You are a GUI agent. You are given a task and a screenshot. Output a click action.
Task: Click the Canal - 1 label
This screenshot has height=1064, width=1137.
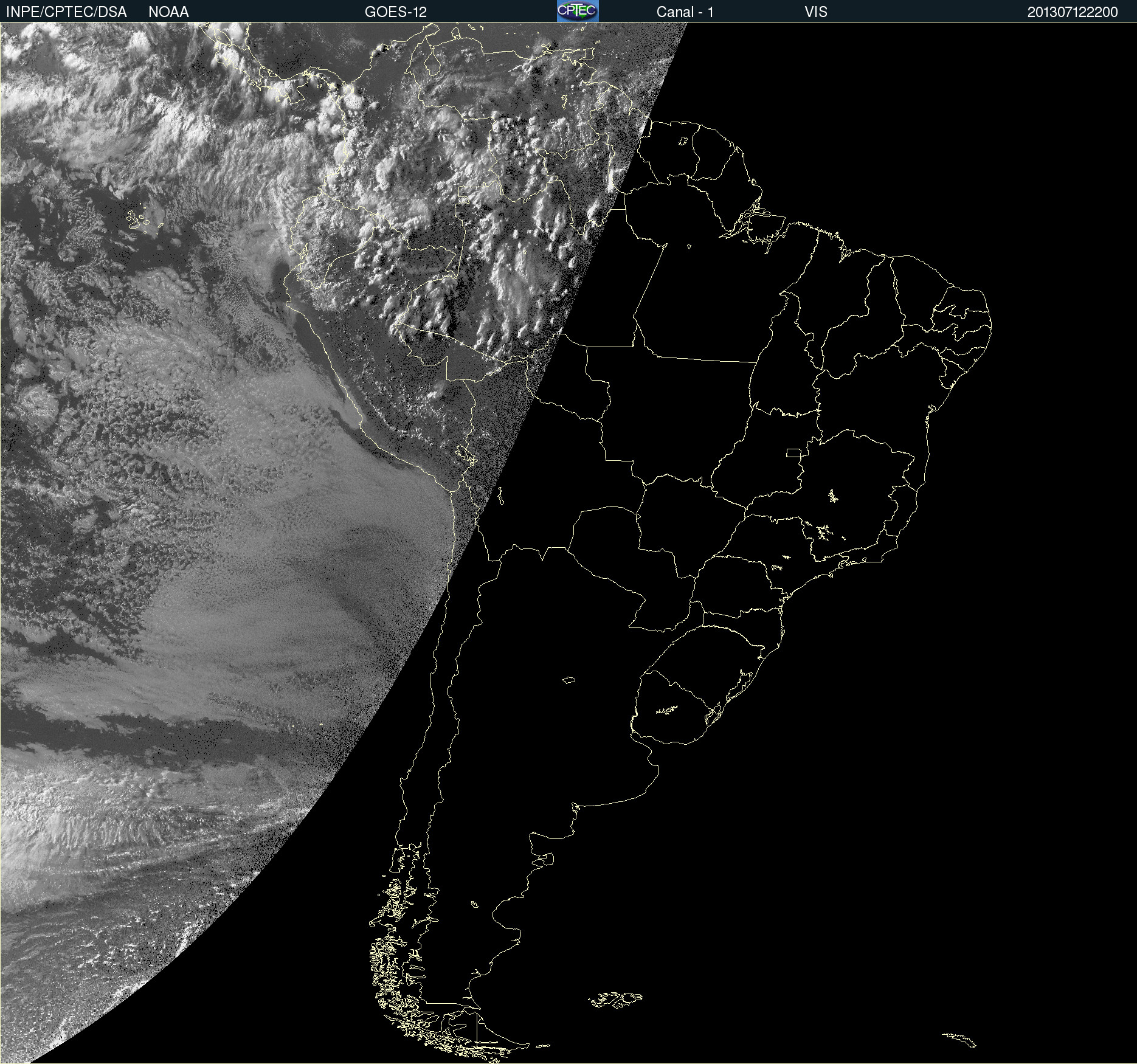click(685, 12)
